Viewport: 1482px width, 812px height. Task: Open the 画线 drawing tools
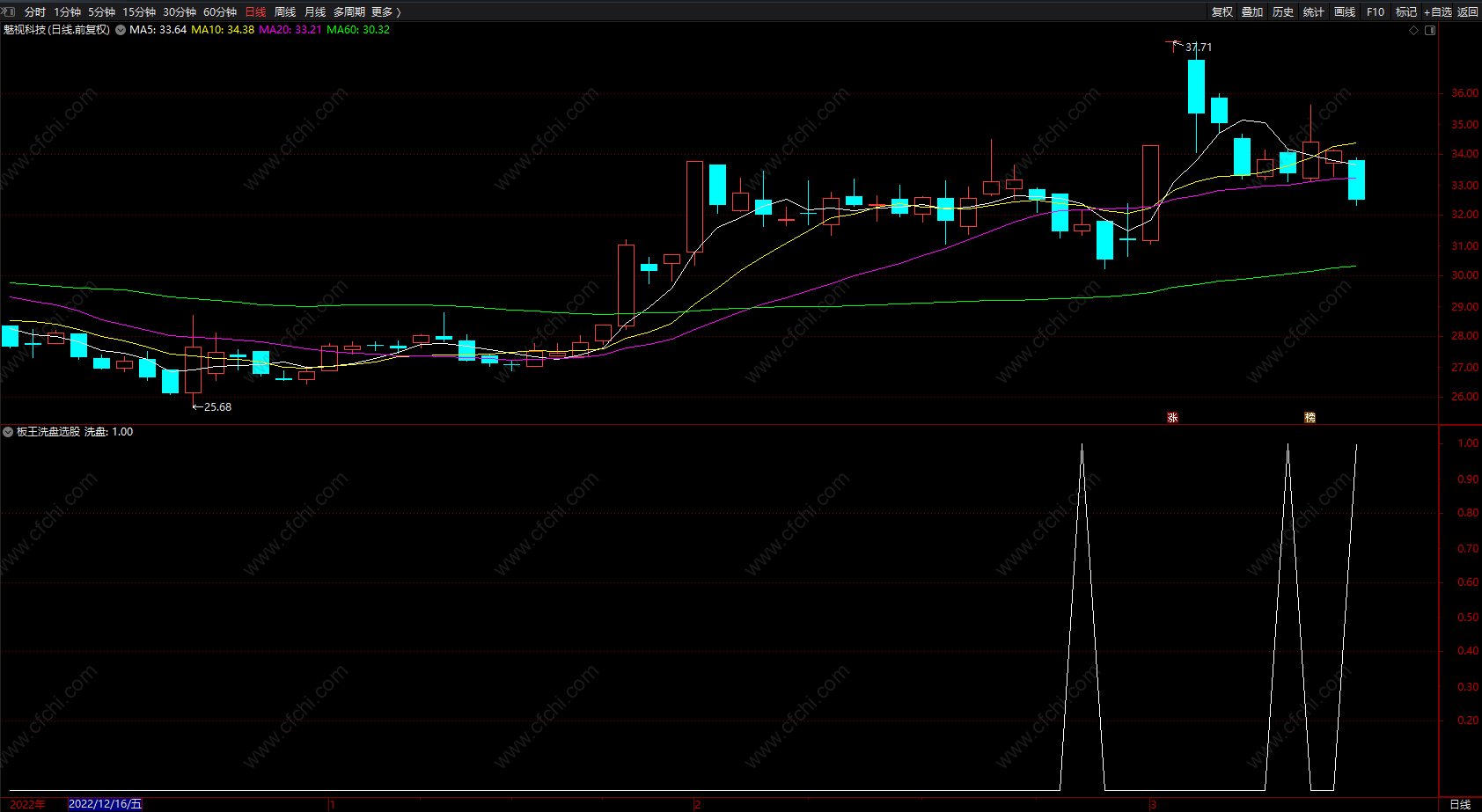point(1345,11)
